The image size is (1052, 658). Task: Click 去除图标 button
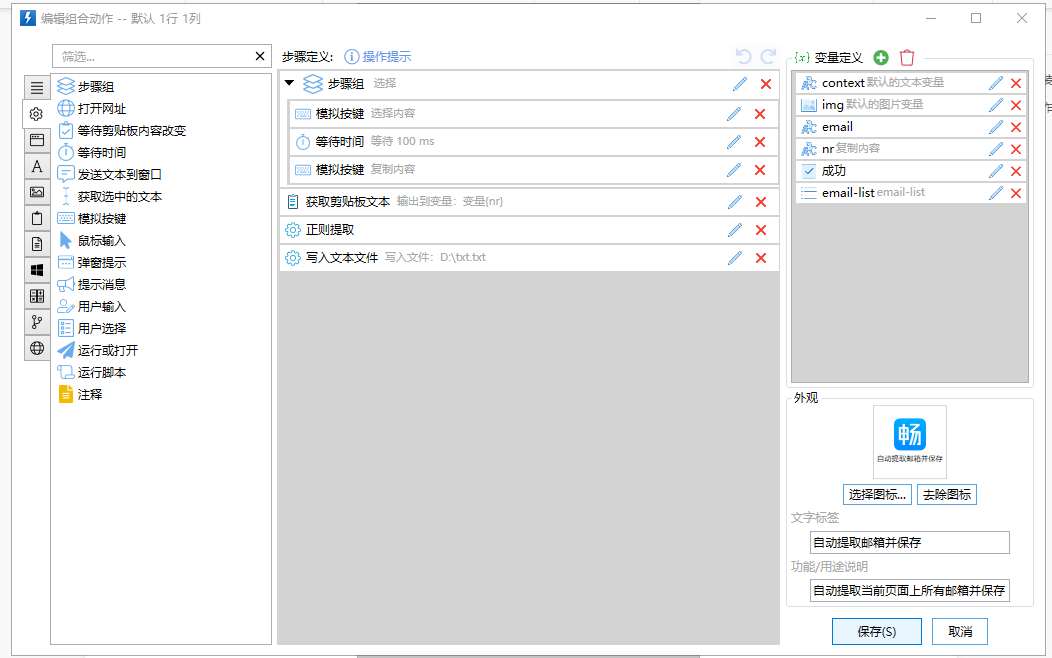pyautogui.click(x=947, y=495)
